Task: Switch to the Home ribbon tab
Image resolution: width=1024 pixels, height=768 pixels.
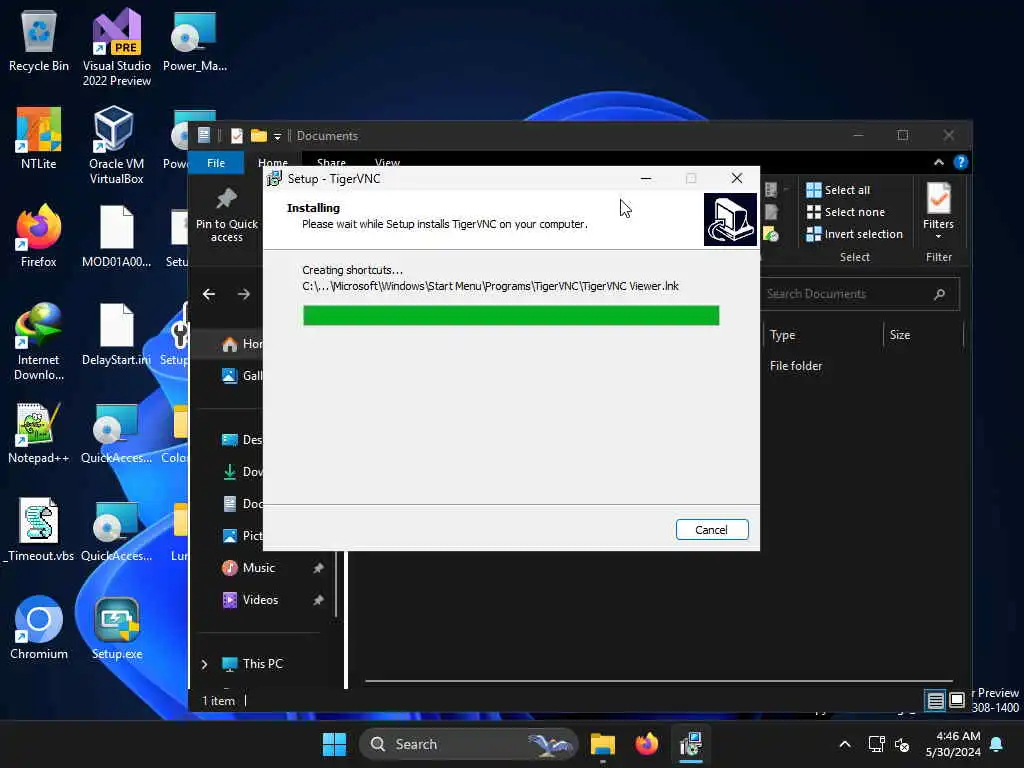Action: coord(272,163)
